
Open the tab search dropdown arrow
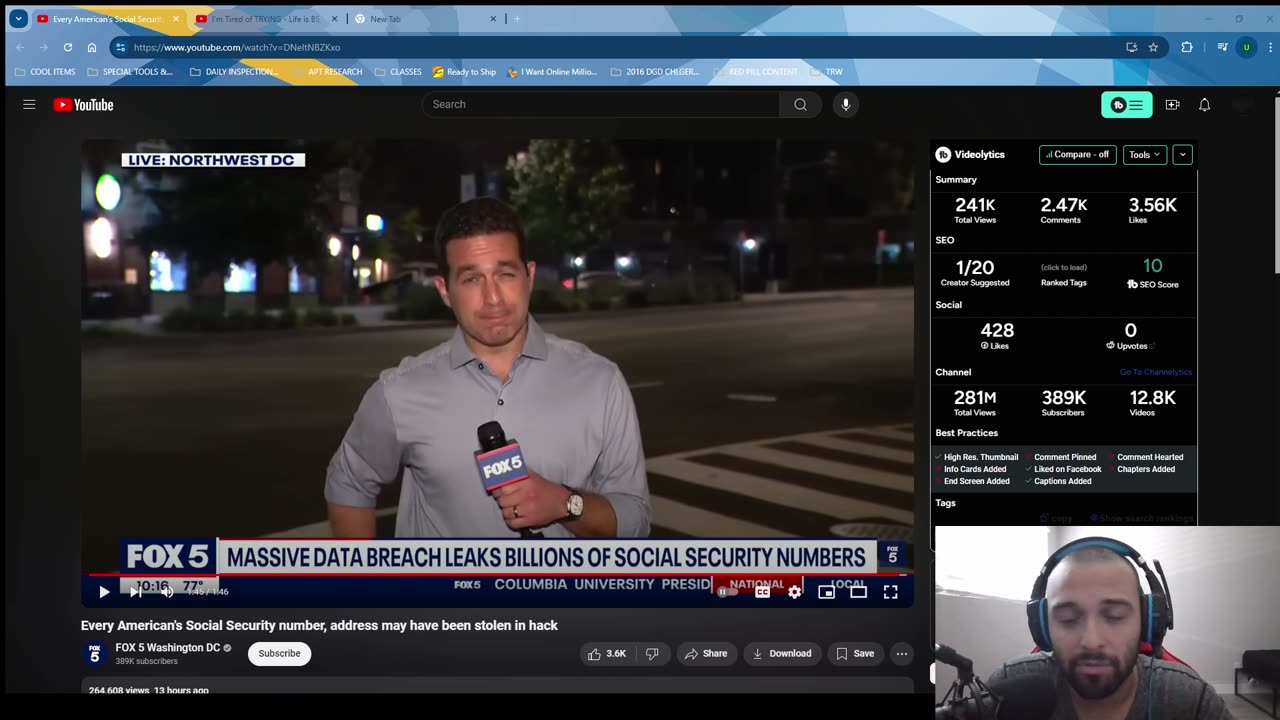click(17, 19)
